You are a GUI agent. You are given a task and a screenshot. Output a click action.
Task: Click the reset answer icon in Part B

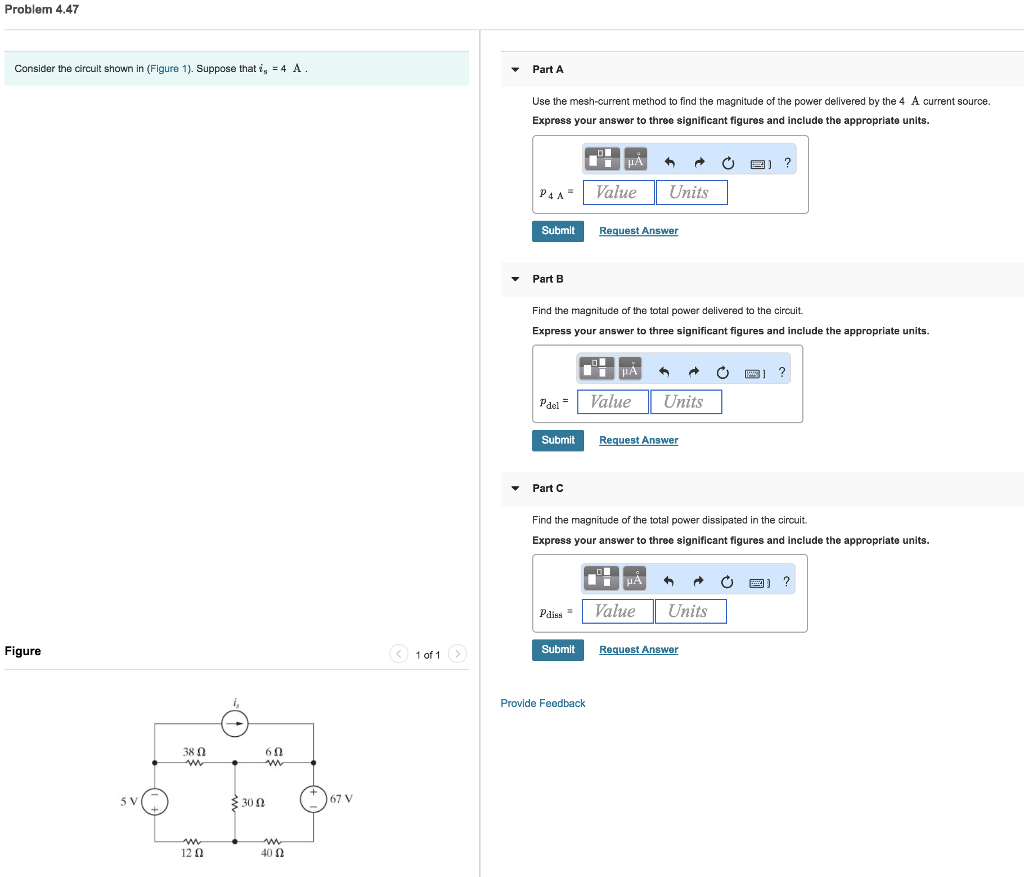point(722,371)
